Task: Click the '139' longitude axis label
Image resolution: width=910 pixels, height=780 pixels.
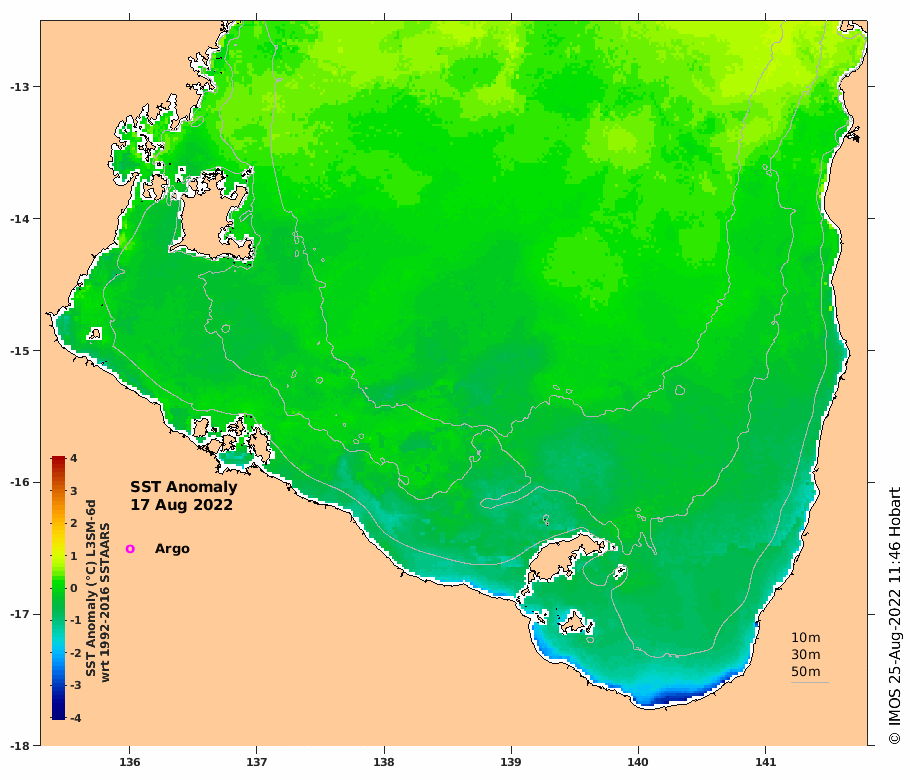Action: click(x=511, y=762)
